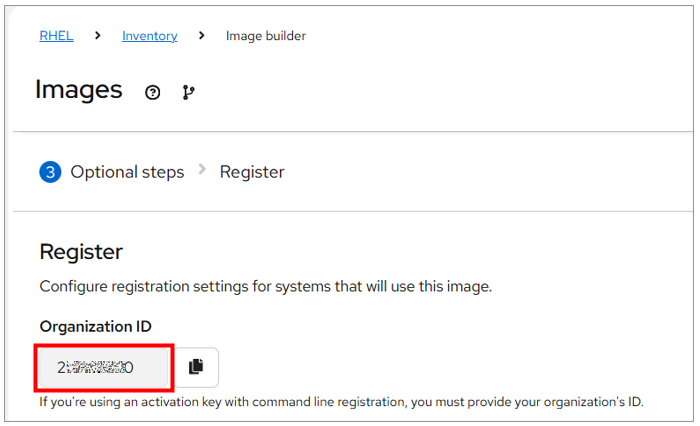Click the Organization ID field label
Viewport: 700px width, 426px height.
(95, 326)
